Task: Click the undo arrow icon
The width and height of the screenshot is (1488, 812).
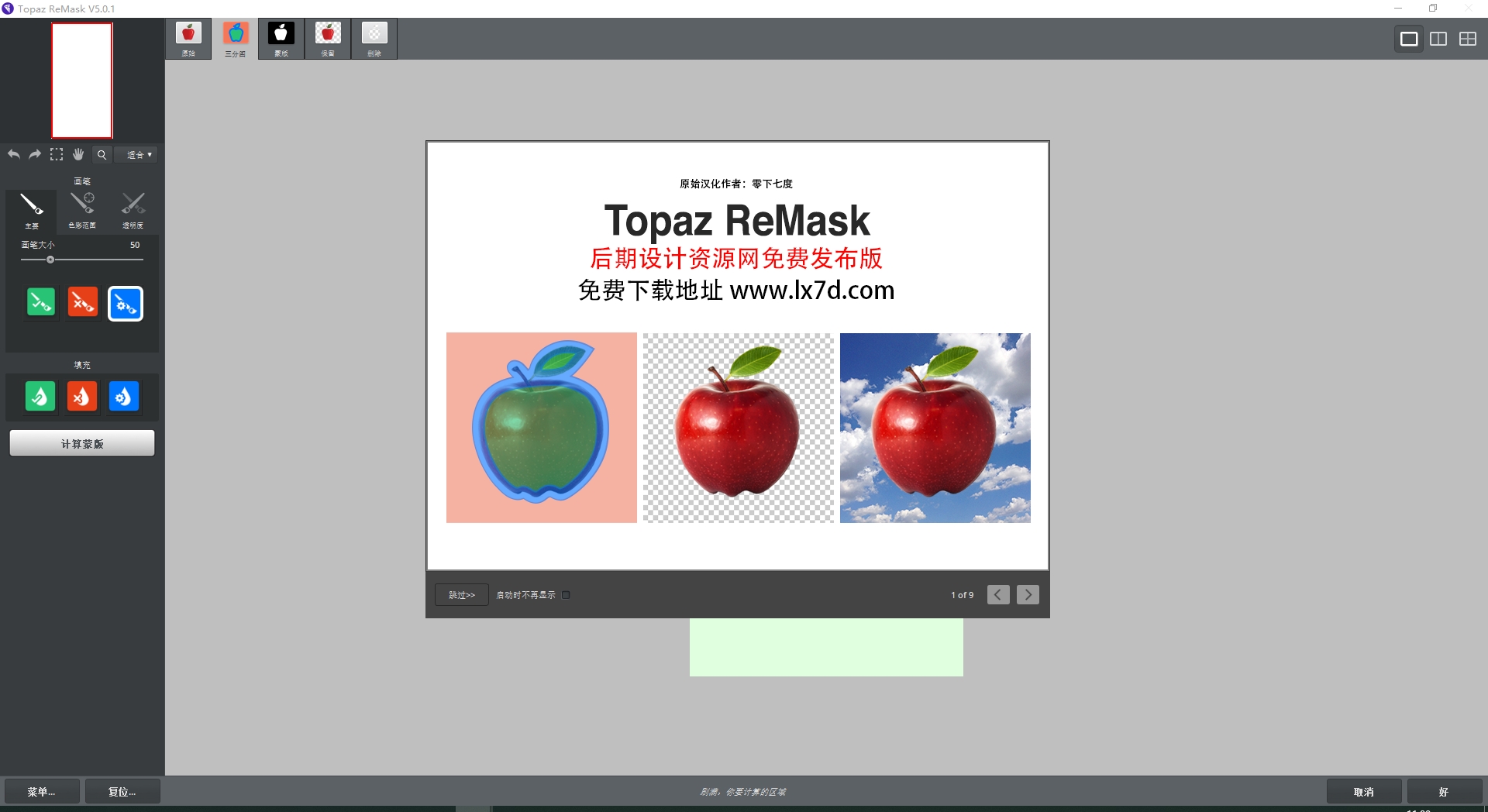Action: click(13, 154)
